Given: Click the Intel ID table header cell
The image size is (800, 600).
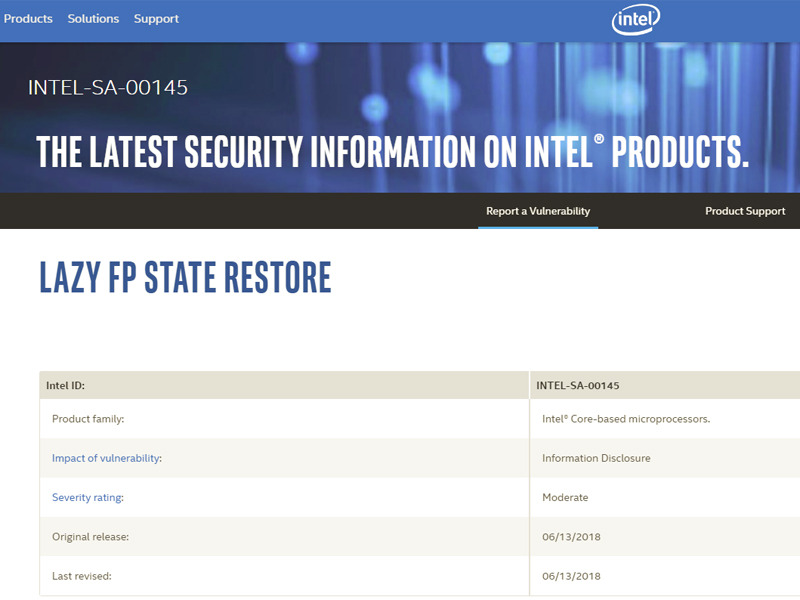Looking at the screenshot, I should 66,385.
